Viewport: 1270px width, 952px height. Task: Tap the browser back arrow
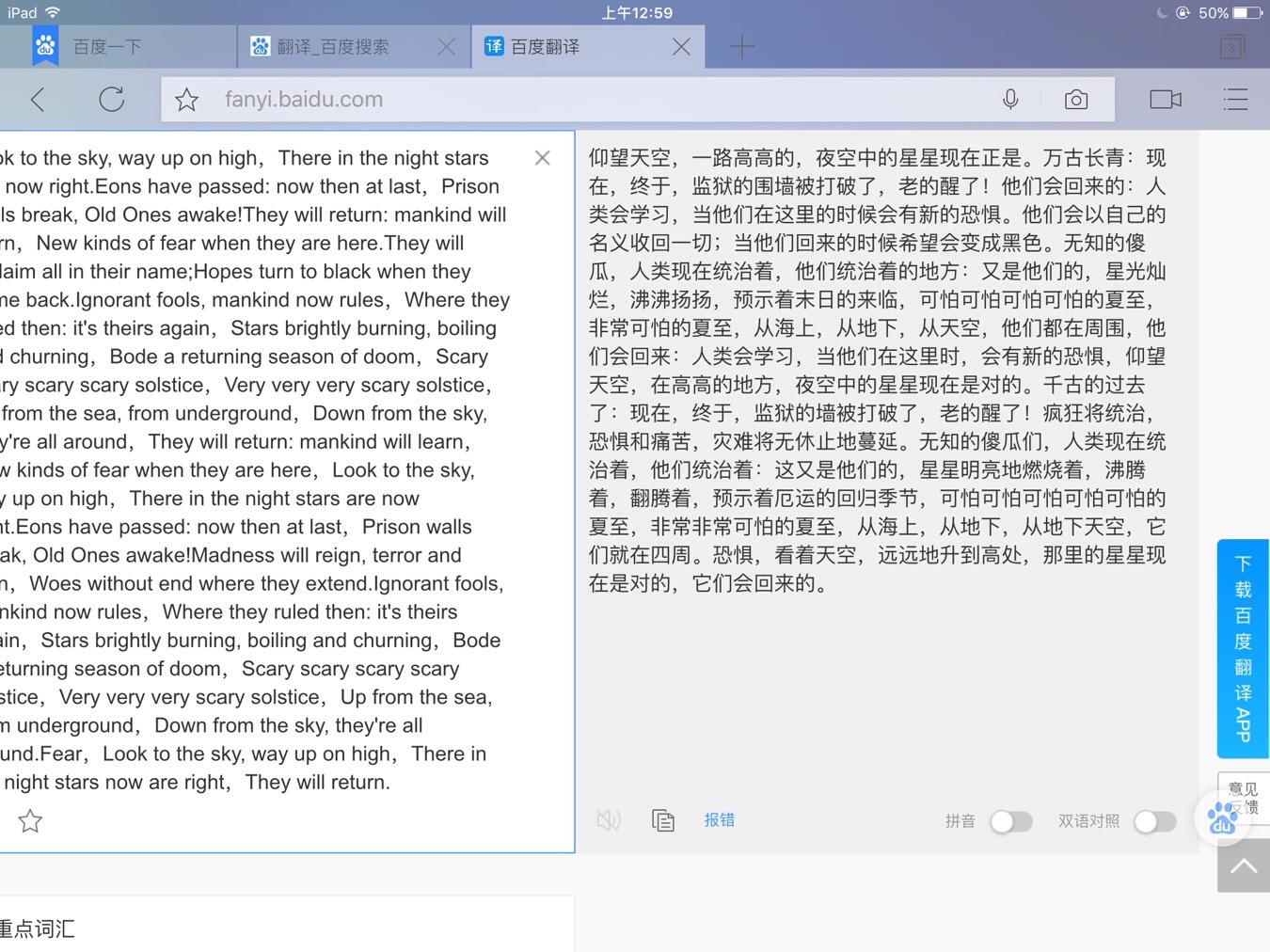(x=38, y=99)
